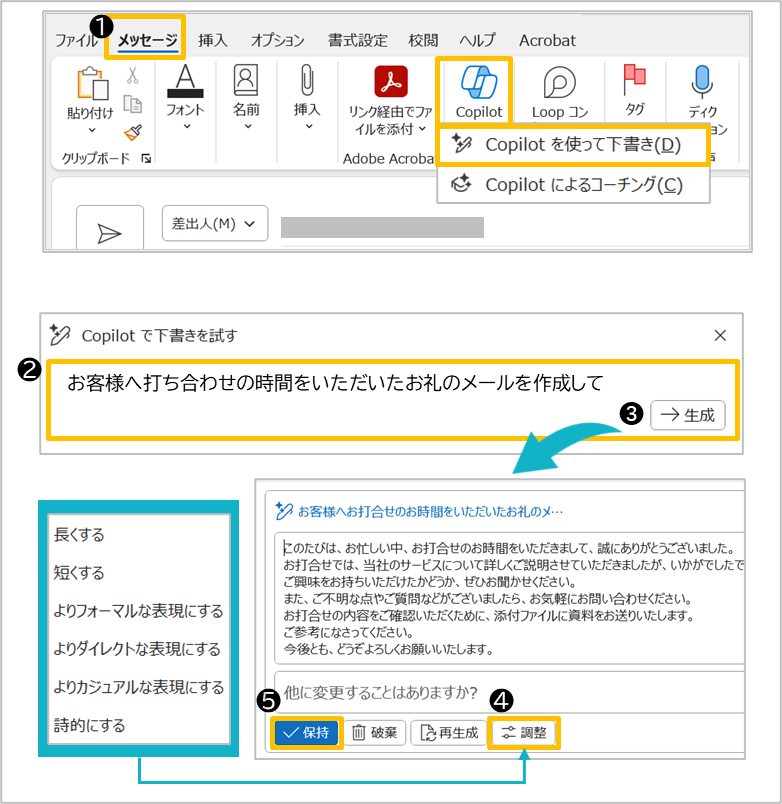Switch to the 挿入 ribbon tab
This screenshot has width=782, height=804.
pyautogui.click(x=213, y=40)
